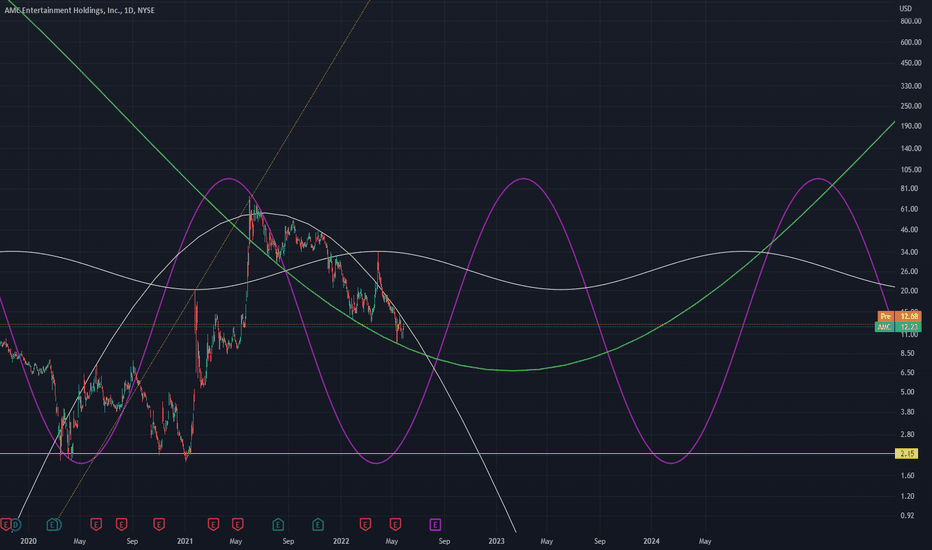This screenshot has width=932, height=550.
Task: Click the 5.00 price axis label
Action: (908, 392)
